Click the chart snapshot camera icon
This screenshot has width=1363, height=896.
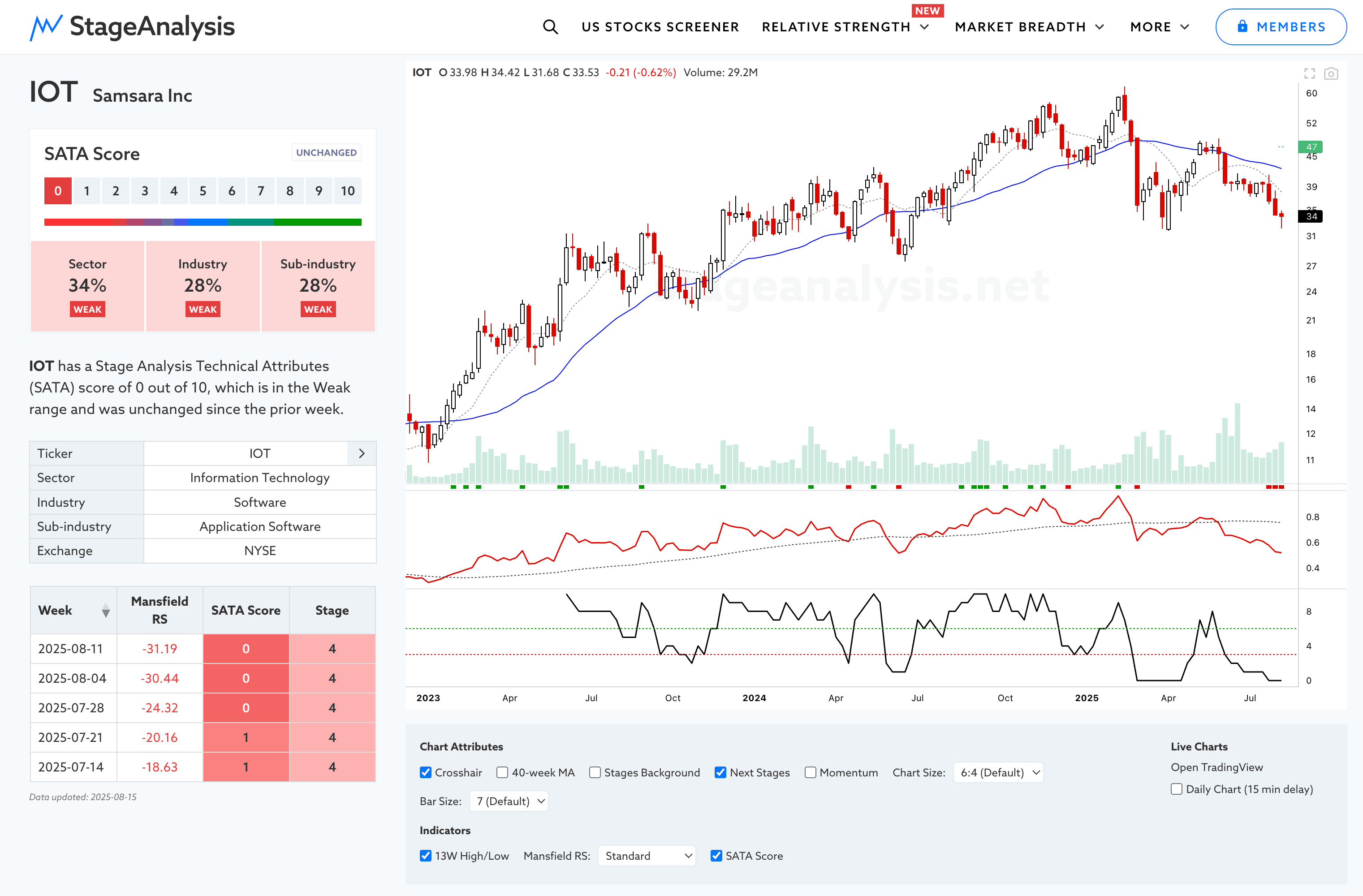click(x=1331, y=73)
